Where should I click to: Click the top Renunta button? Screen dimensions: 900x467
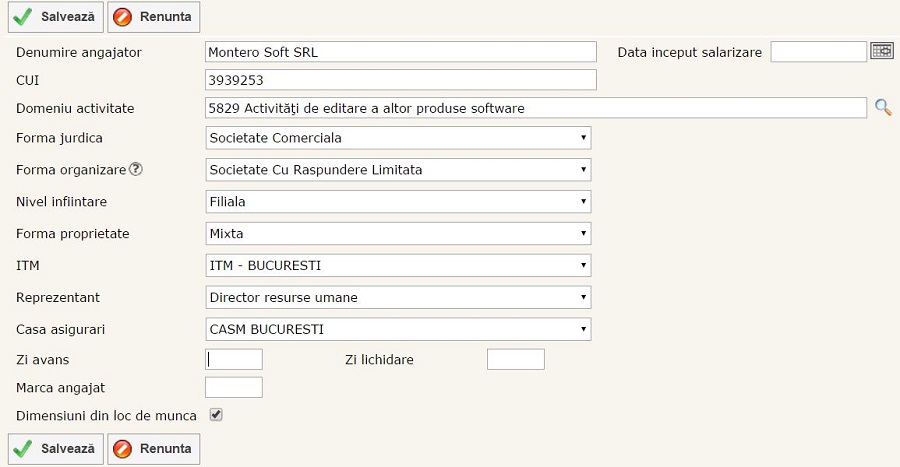click(154, 17)
